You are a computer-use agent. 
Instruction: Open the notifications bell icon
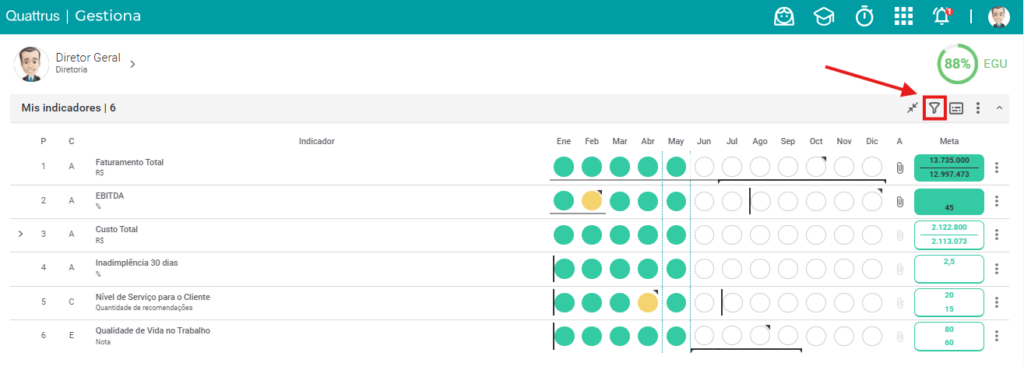click(942, 17)
